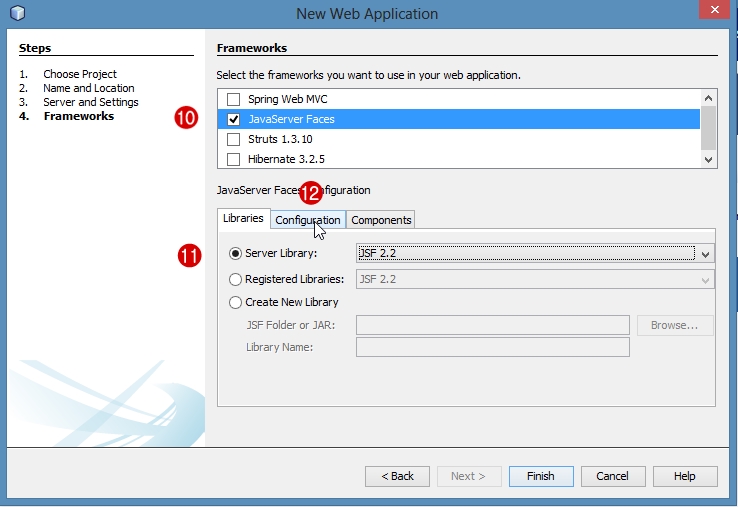
Task: Switch to the Libraries tab
Action: pyautogui.click(x=243, y=218)
